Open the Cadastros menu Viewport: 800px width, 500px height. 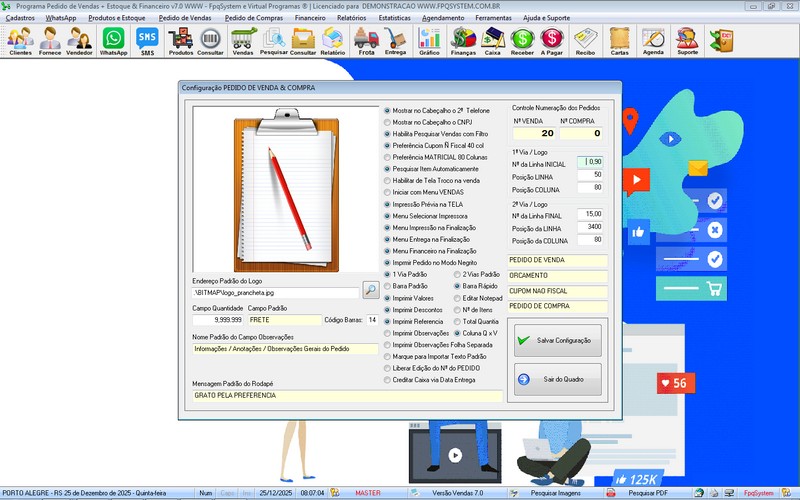pos(20,18)
